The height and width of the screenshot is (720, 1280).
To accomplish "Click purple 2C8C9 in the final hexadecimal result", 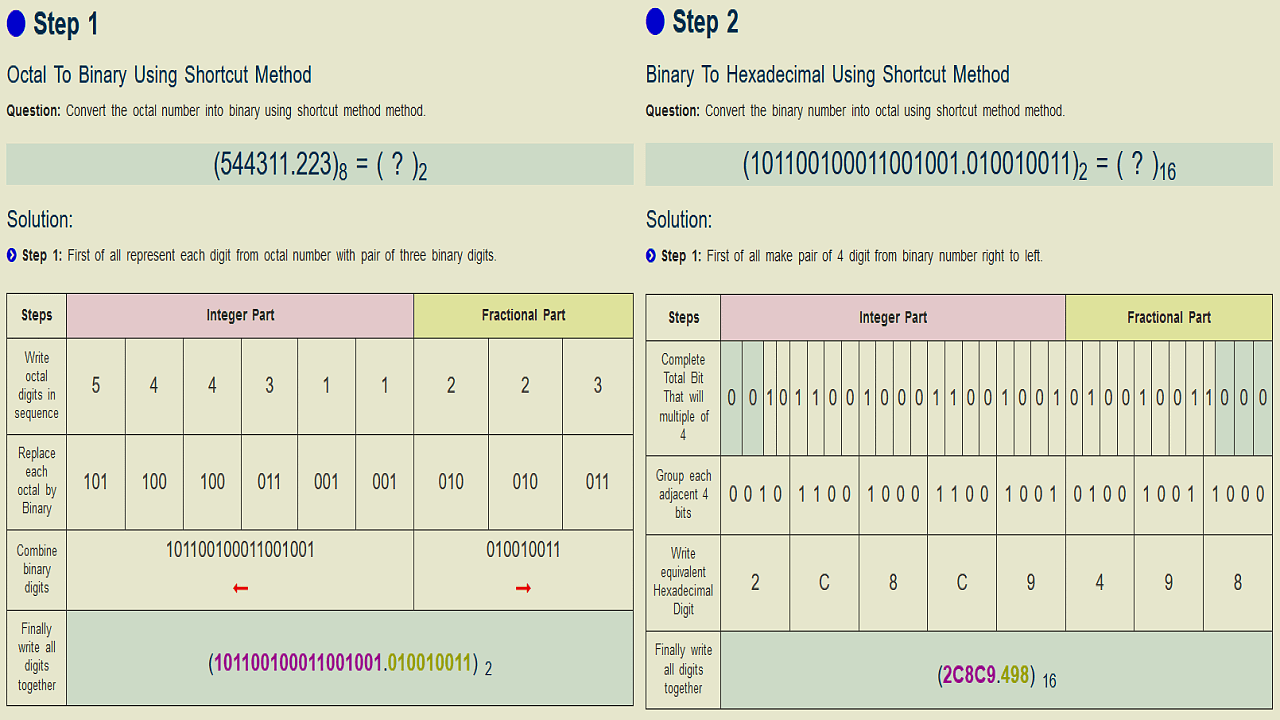I will pos(969,675).
